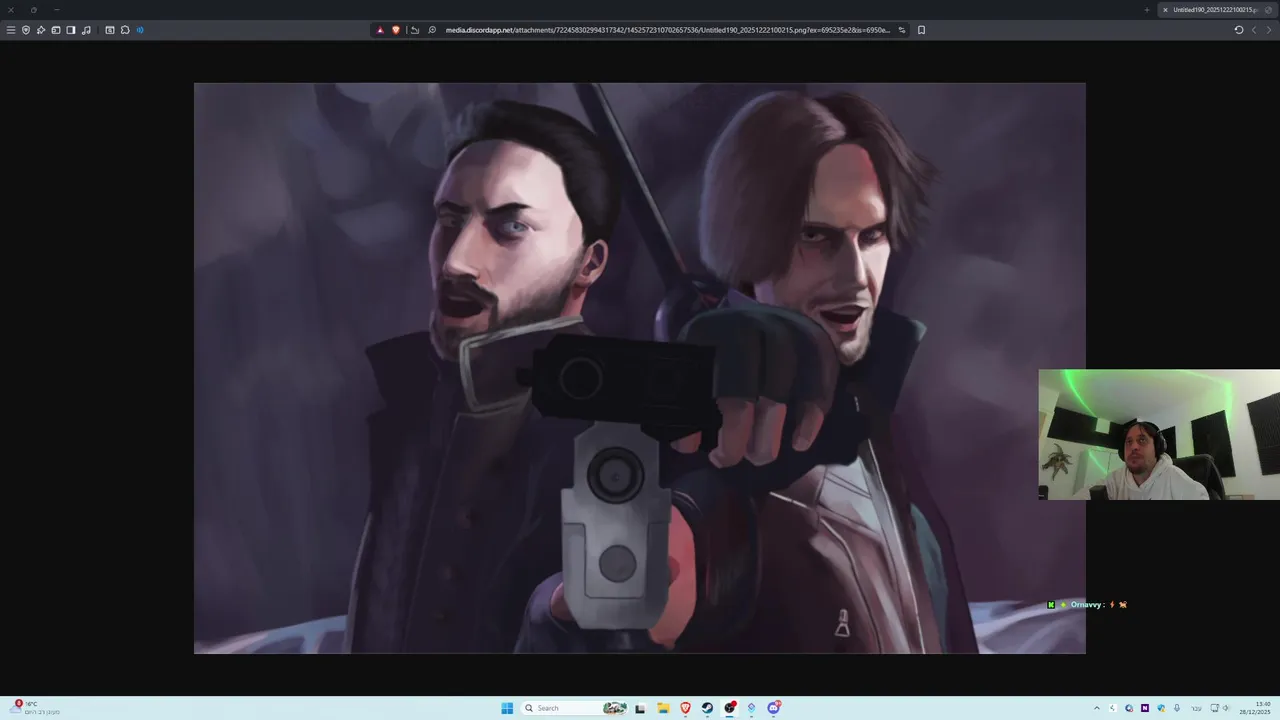Click the blue audio speaker icon in toolbar
1280x720 pixels.
click(140, 30)
